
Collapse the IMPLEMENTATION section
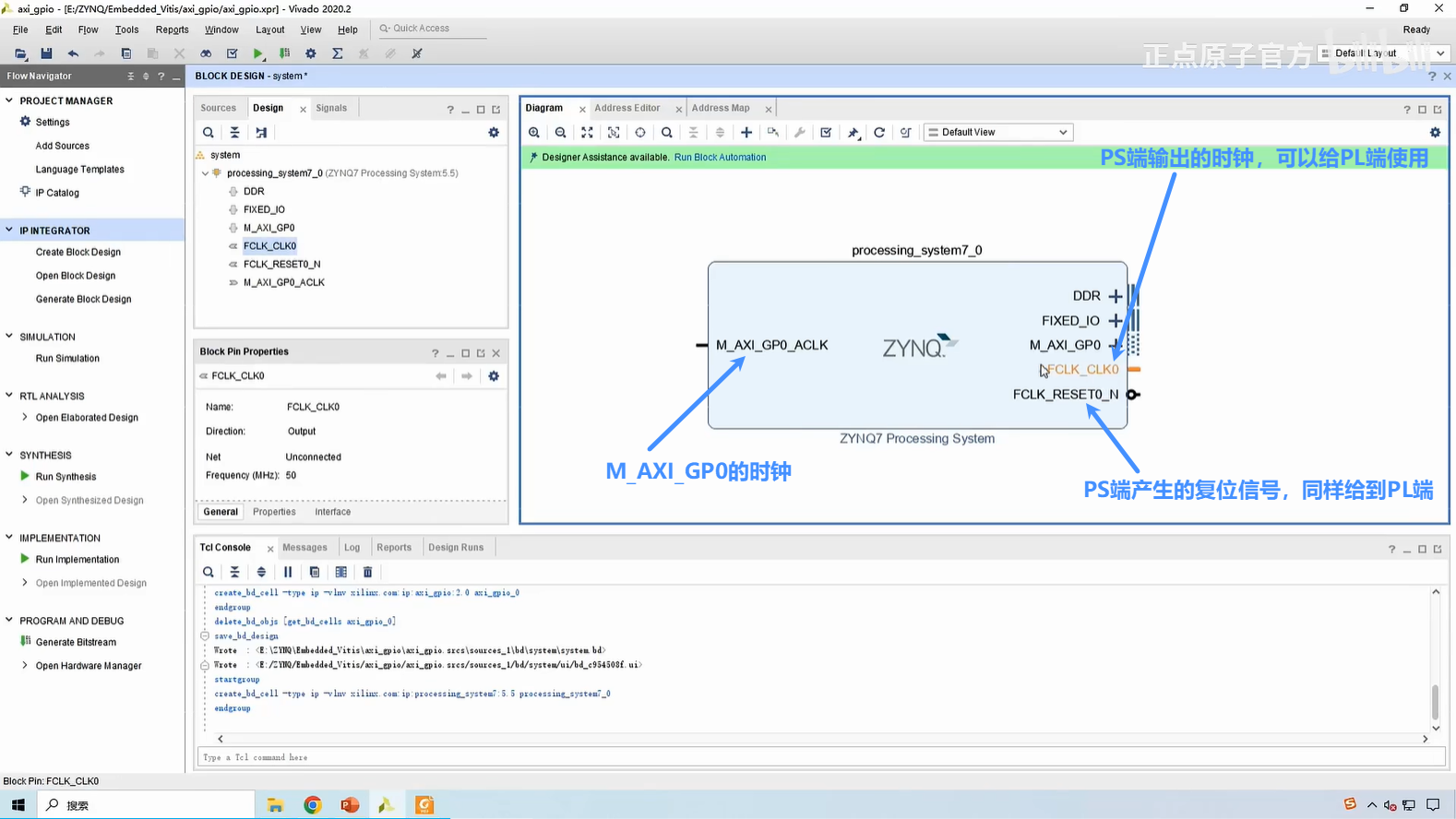coord(9,538)
